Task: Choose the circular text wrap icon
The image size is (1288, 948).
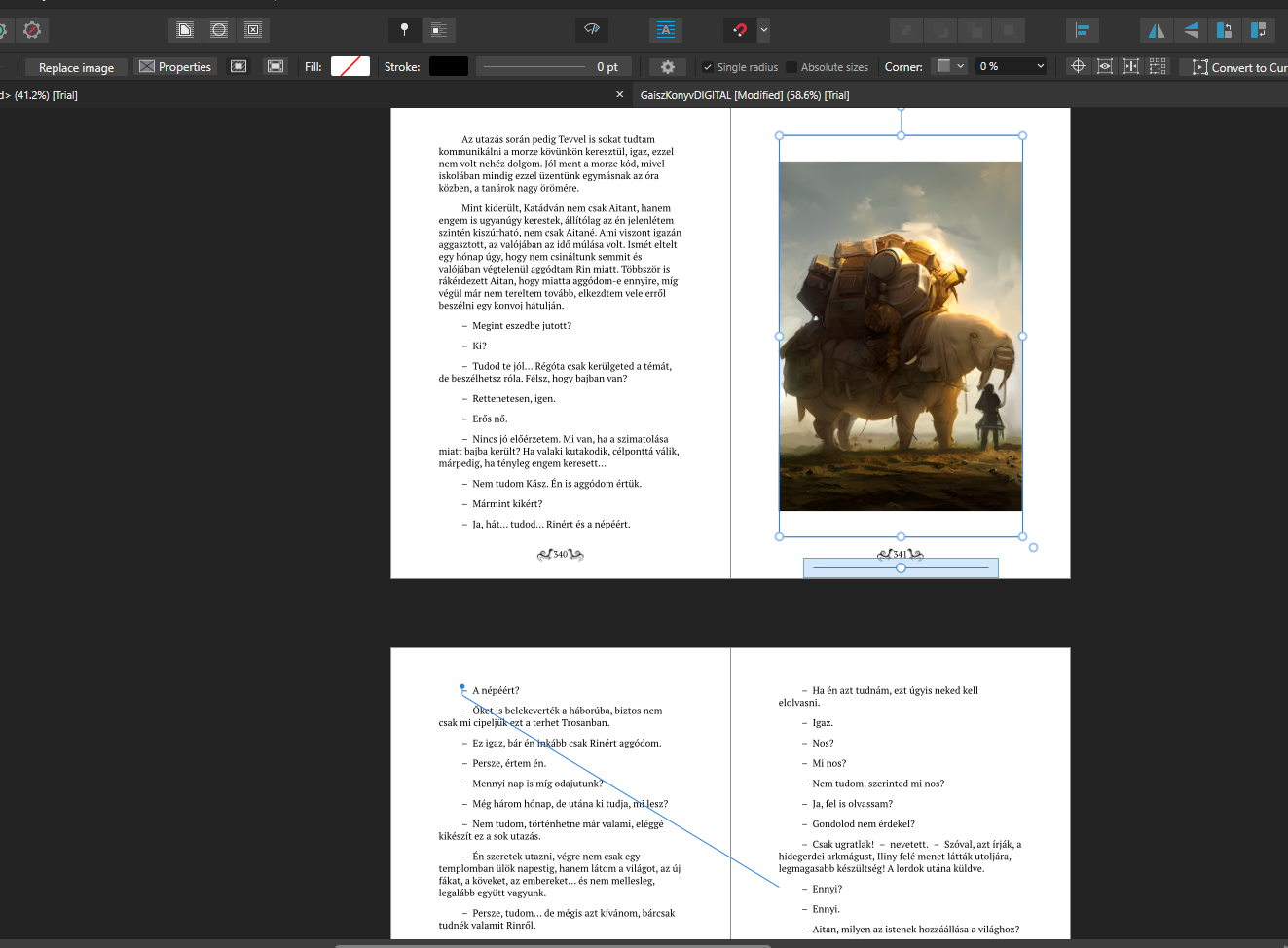Action: 219,30
